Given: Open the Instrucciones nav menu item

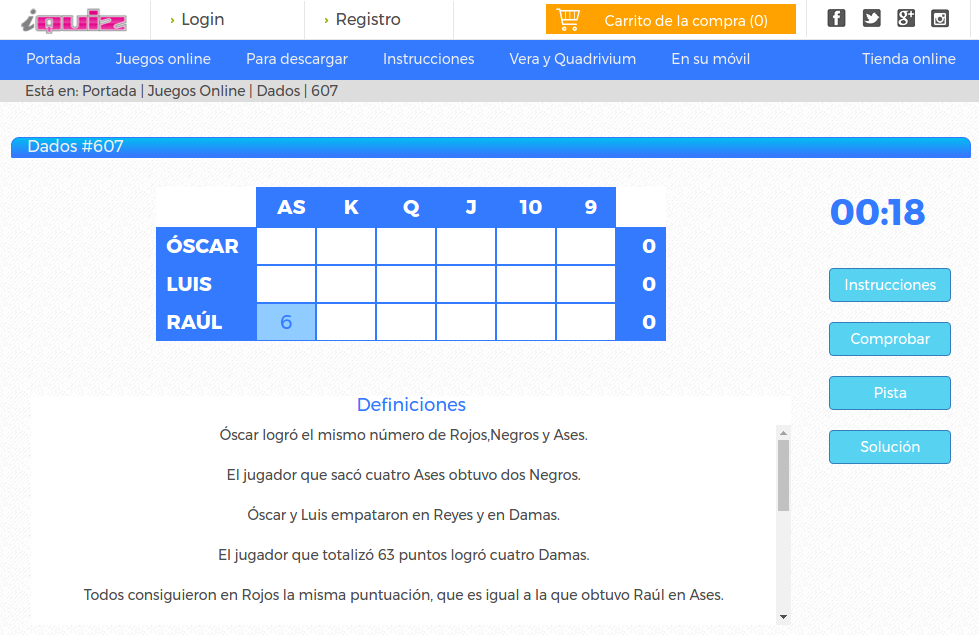Looking at the screenshot, I should coord(428,59).
